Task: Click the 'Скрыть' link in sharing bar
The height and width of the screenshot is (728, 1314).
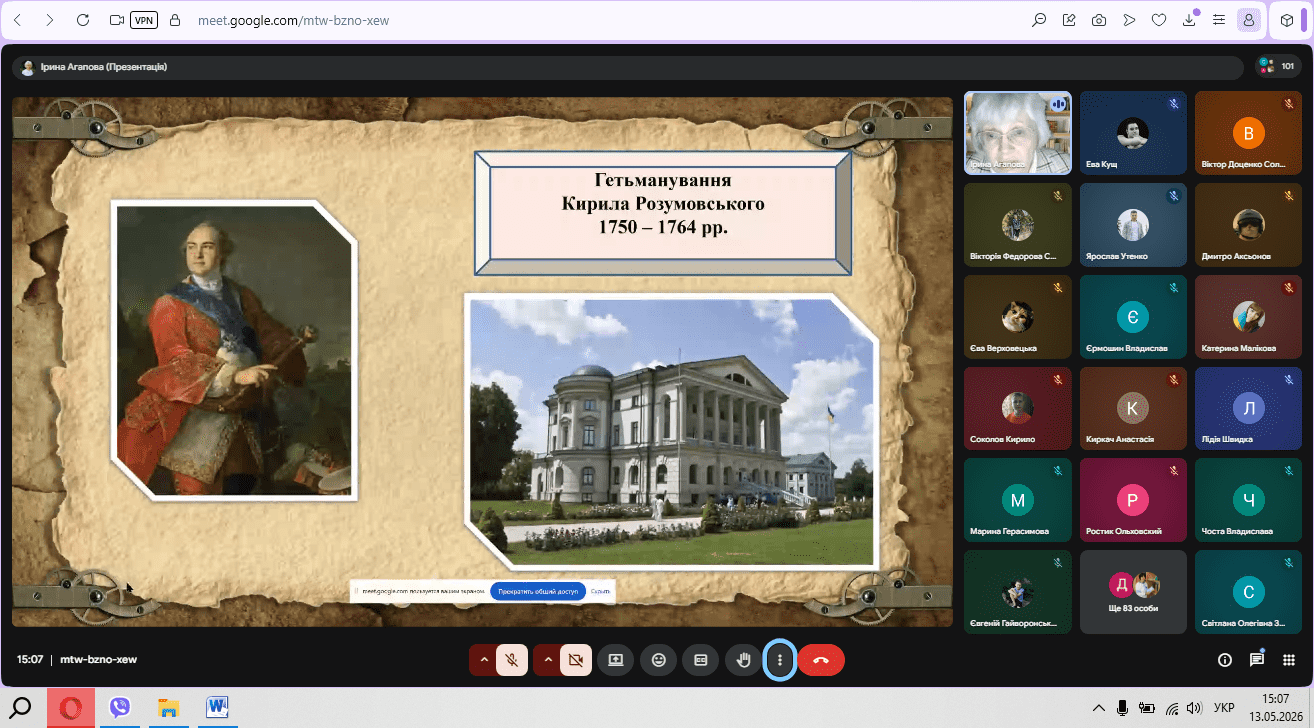Action: 600,591
